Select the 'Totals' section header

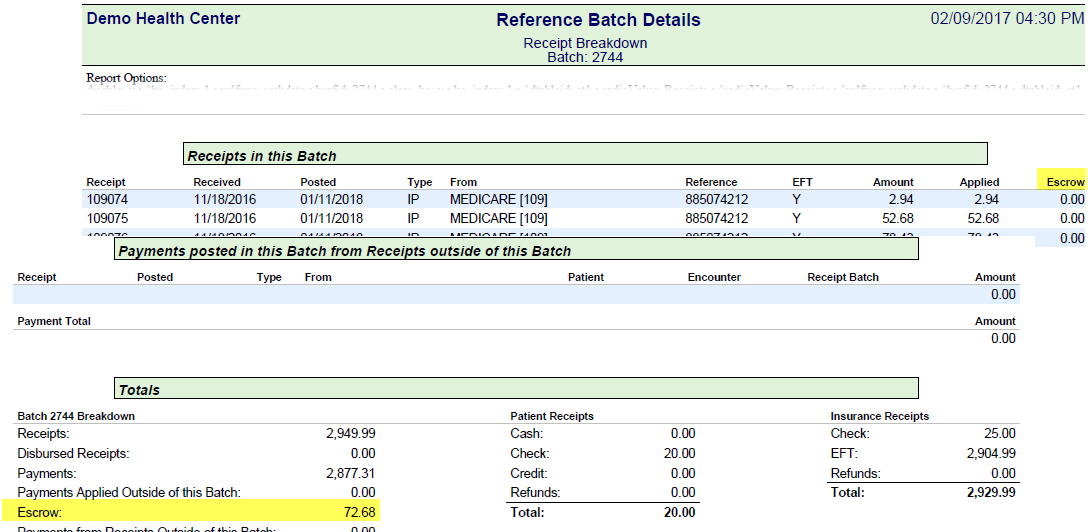pos(516,388)
